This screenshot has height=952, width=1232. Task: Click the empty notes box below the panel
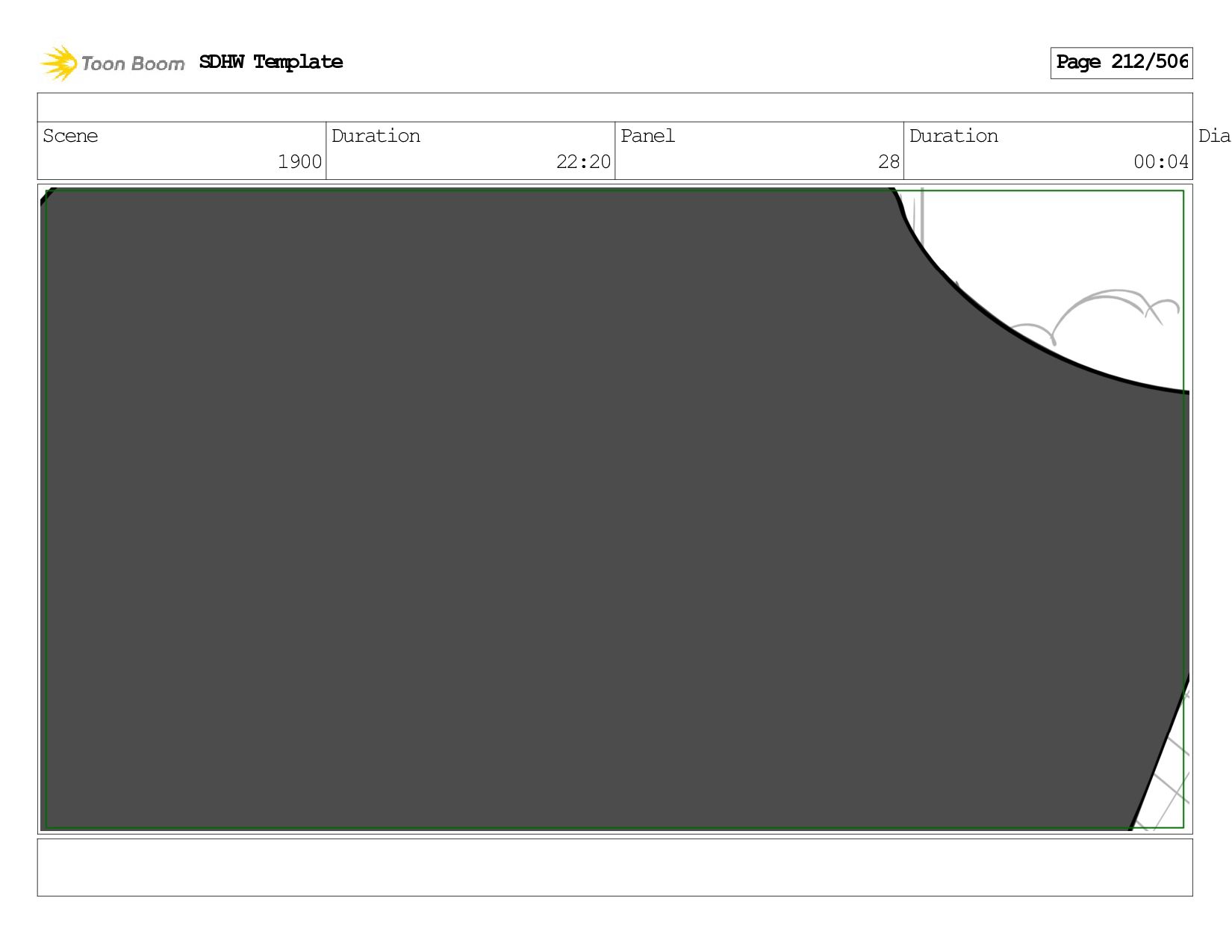(x=615, y=867)
